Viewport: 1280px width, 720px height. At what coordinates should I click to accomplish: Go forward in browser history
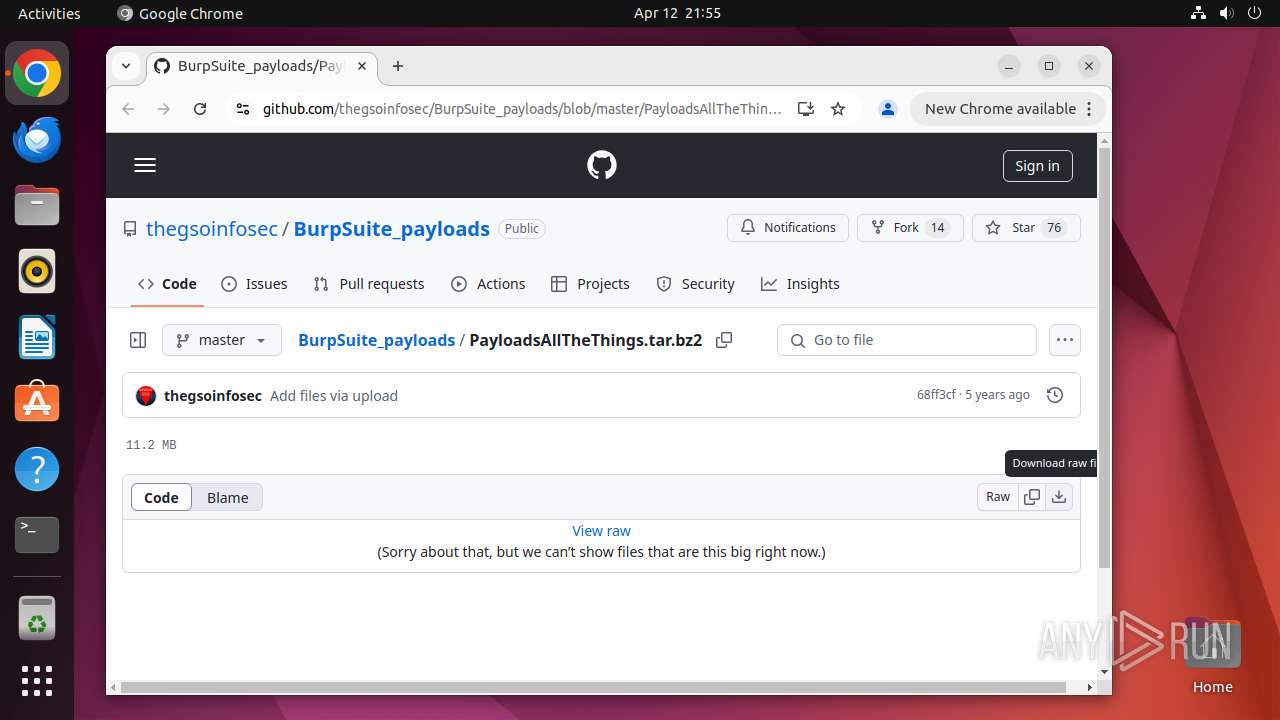click(164, 109)
